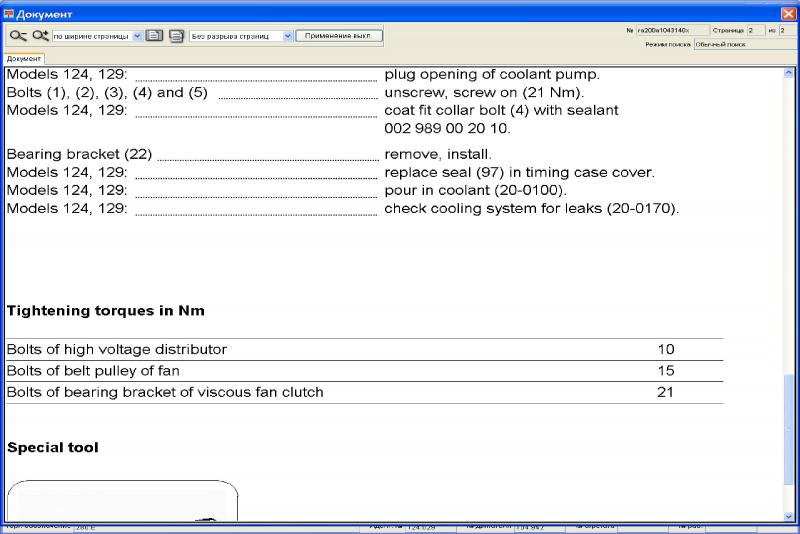Expand the 'Без разрыва страниц' dropdown

(288, 35)
